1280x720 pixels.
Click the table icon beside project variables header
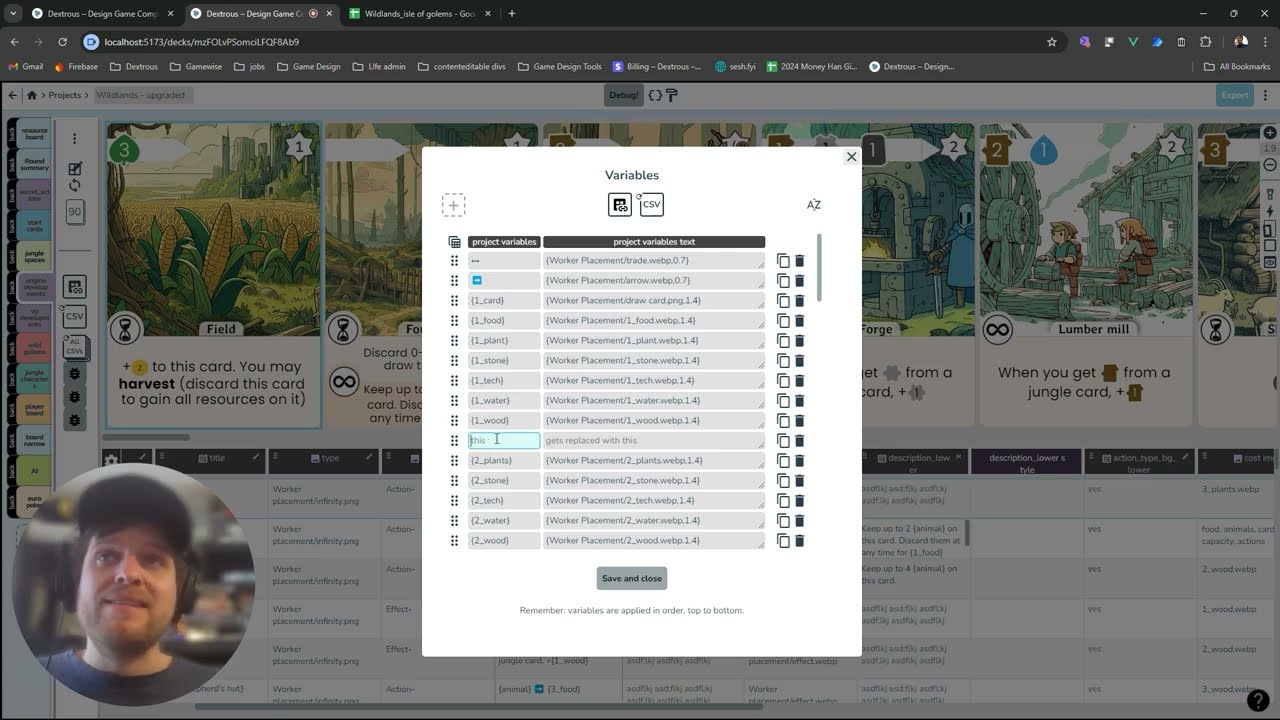click(x=455, y=242)
